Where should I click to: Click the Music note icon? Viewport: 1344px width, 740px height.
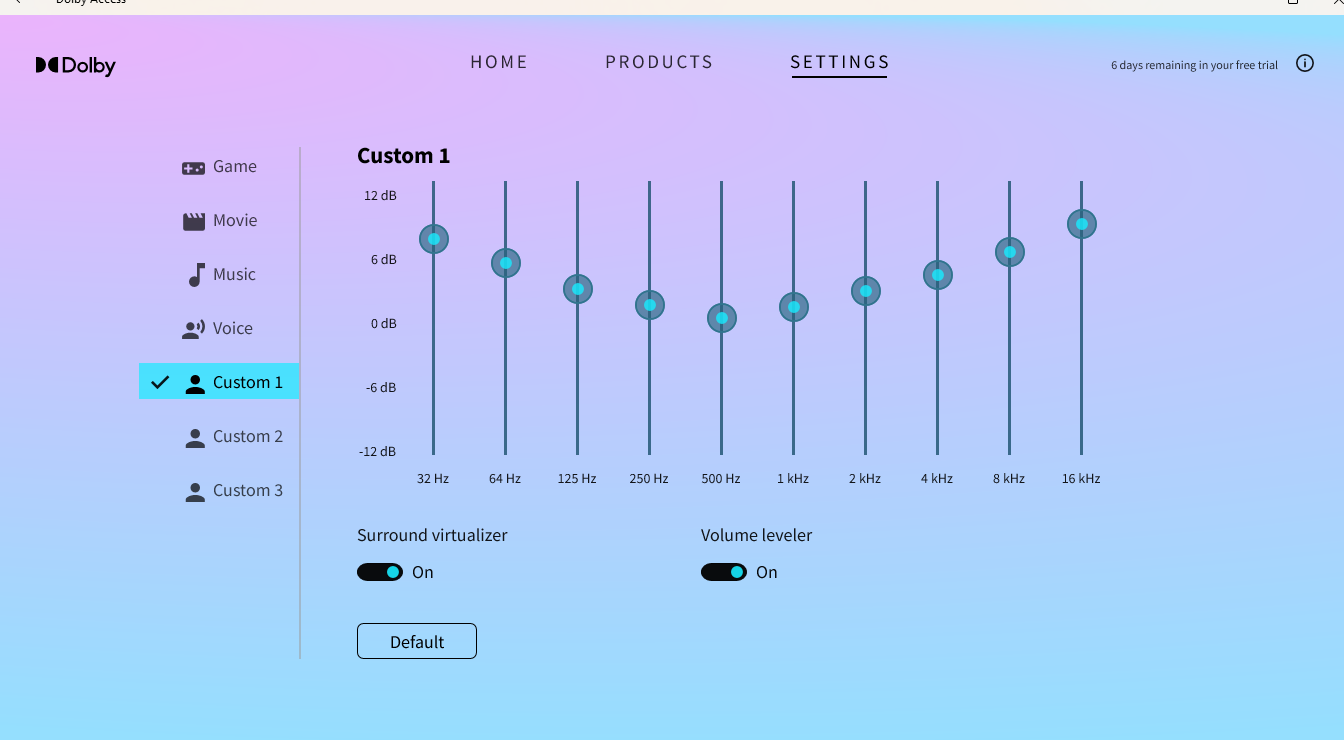coord(196,275)
